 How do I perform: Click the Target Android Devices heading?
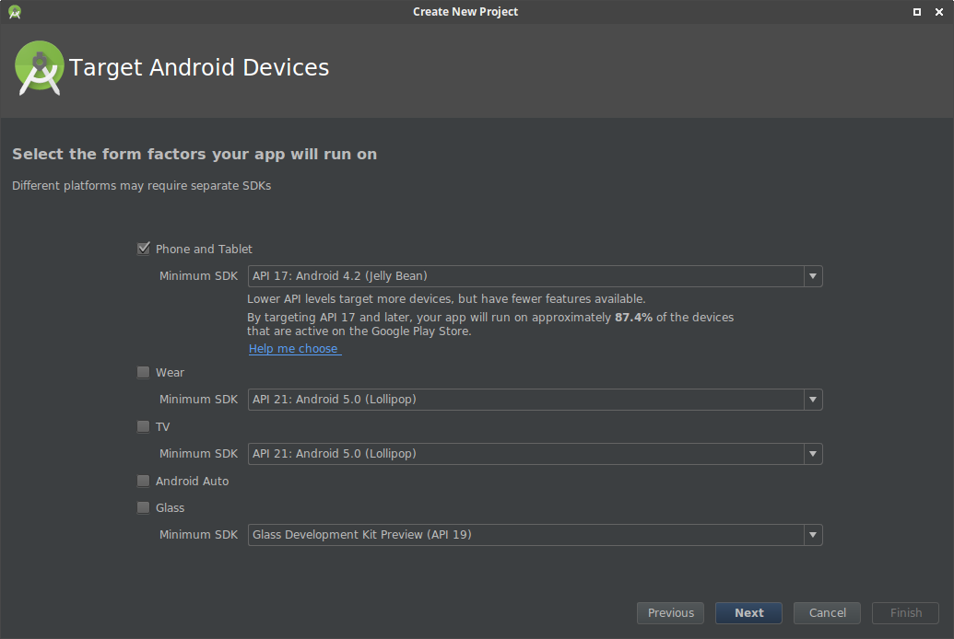(199, 68)
